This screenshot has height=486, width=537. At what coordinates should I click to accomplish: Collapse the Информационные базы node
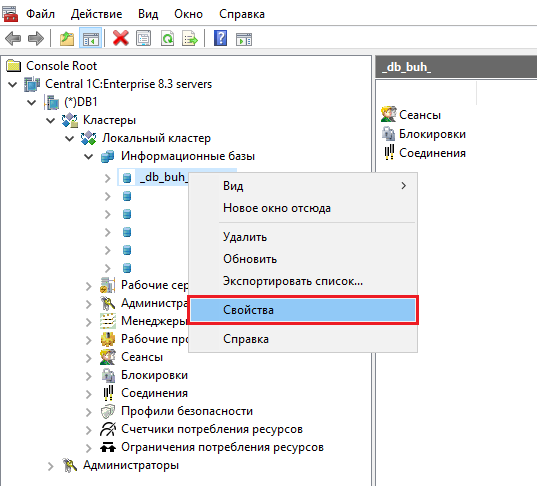(89, 157)
